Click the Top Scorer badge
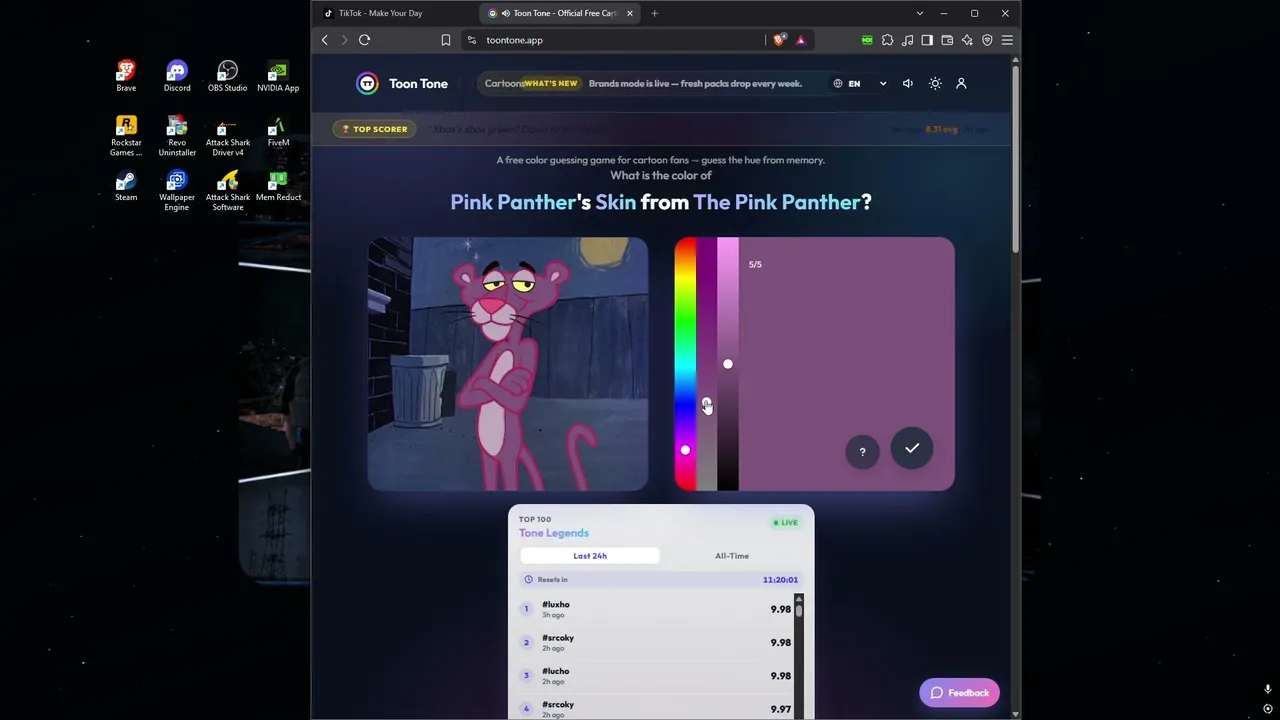The width and height of the screenshot is (1280, 720). pyautogui.click(x=375, y=129)
